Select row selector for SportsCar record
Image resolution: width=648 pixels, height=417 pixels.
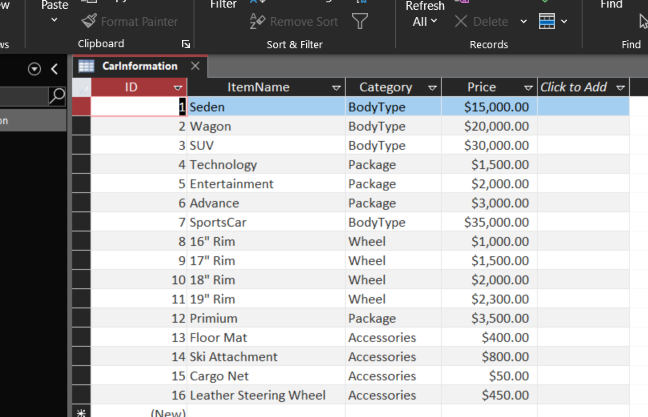pos(81,222)
